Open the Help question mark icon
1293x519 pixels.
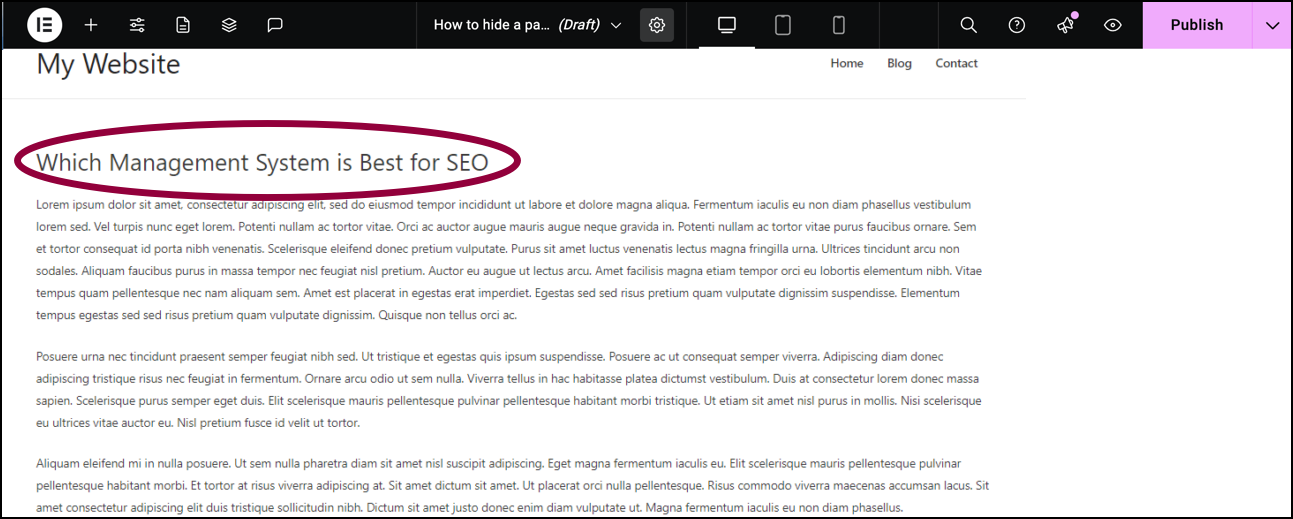[x=1017, y=25]
